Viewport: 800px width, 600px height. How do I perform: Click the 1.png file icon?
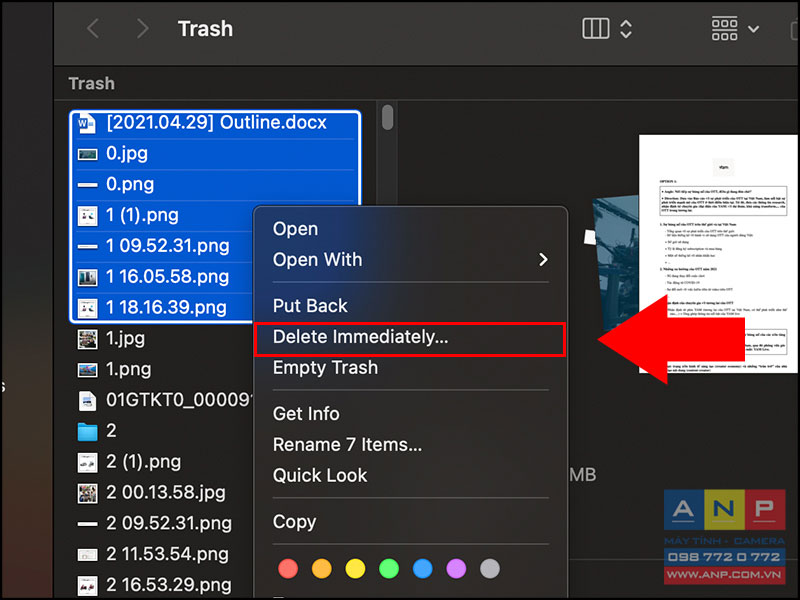point(87,370)
